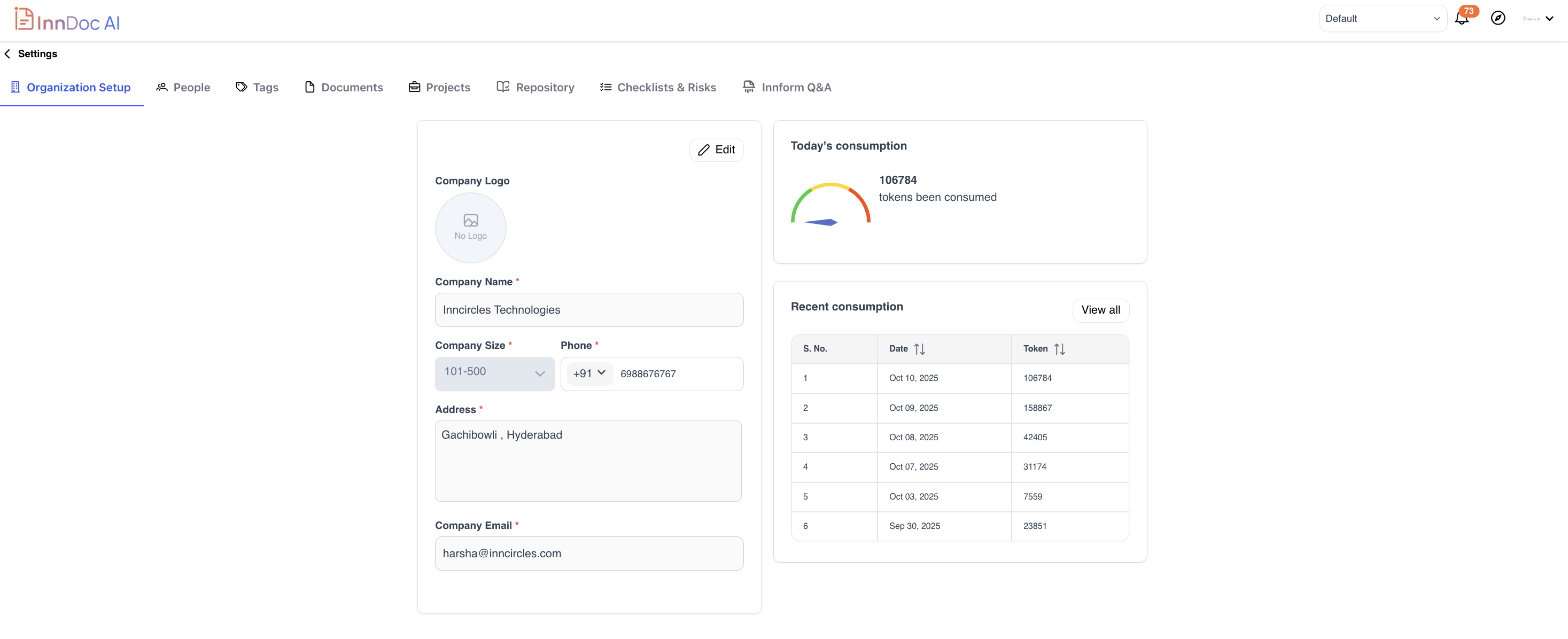Image resolution: width=1568 pixels, height=639 pixels.
Task: Click the notification bell icon
Action: (1462, 18)
